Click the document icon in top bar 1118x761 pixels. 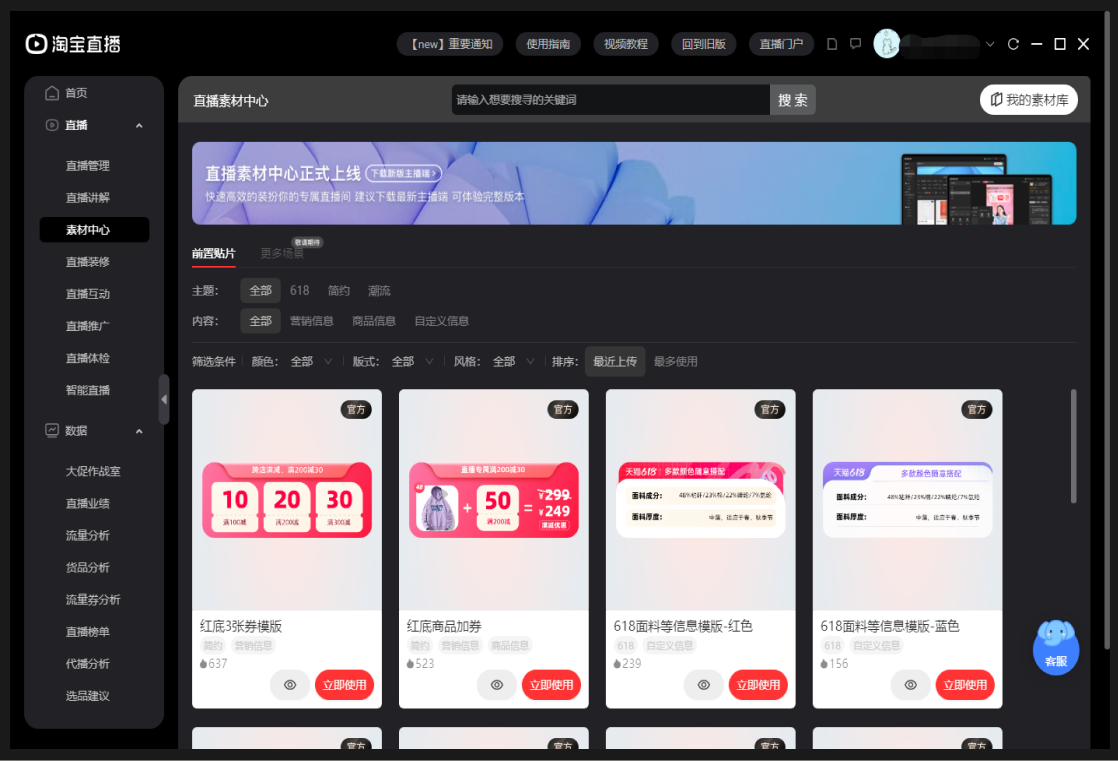(831, 44)
